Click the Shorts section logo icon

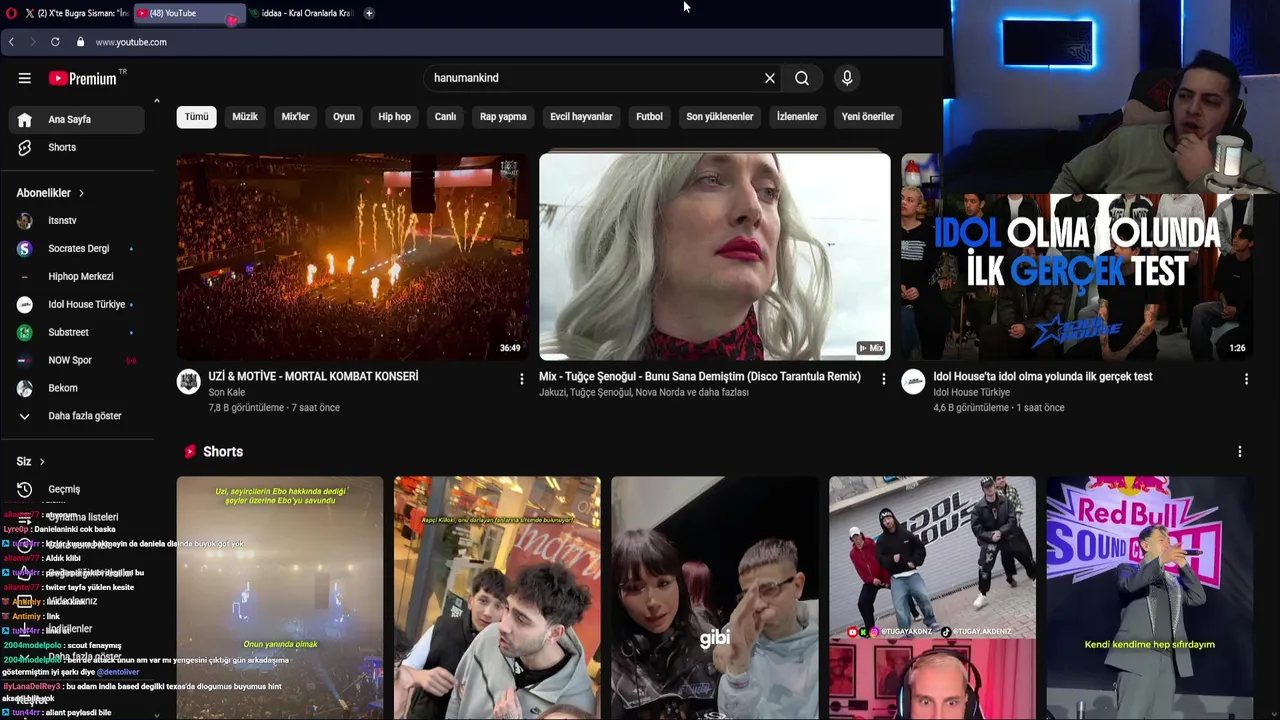190,452
